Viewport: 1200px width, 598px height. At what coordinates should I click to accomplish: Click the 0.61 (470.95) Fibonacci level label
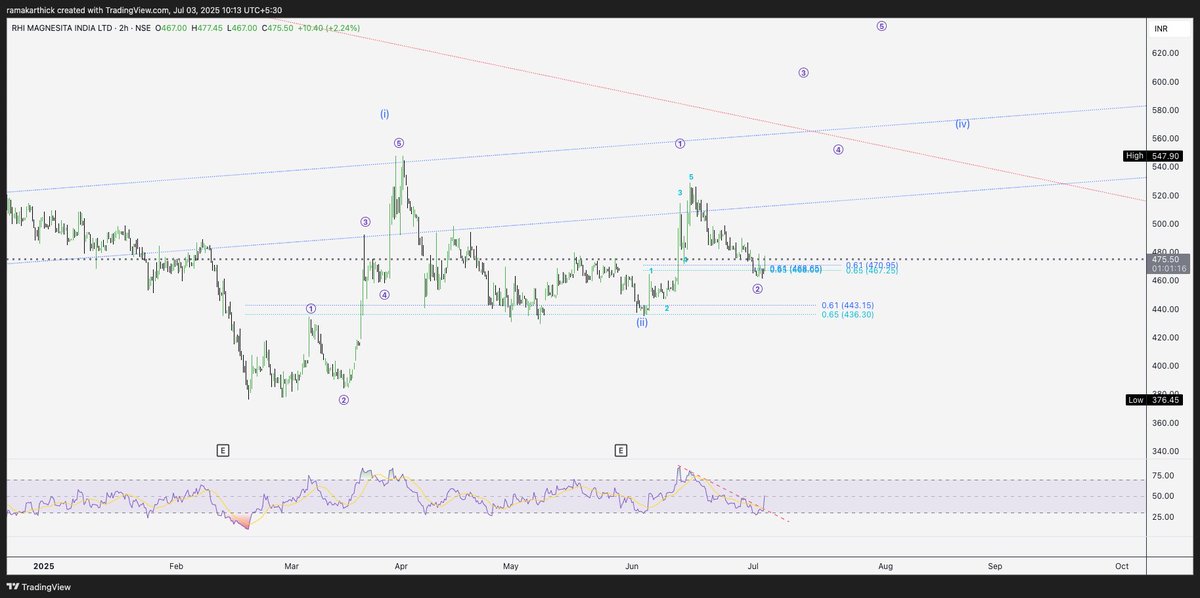871,265
